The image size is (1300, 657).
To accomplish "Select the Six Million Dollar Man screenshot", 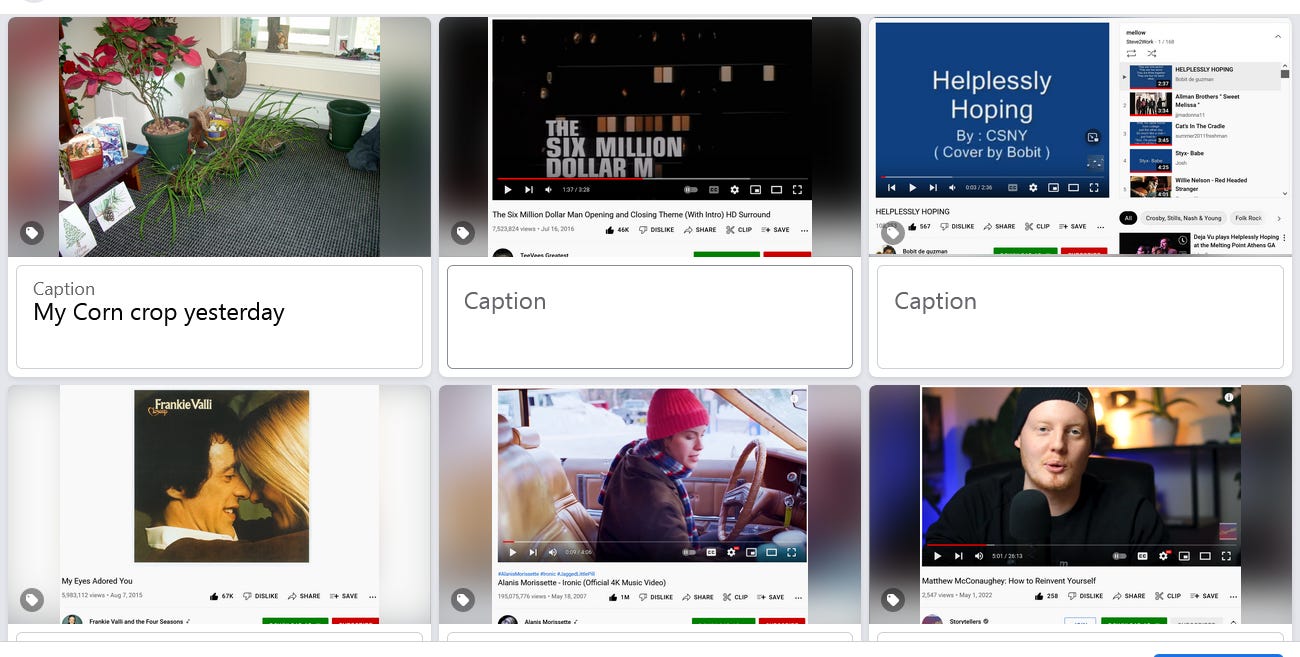I will coord(650,137).
